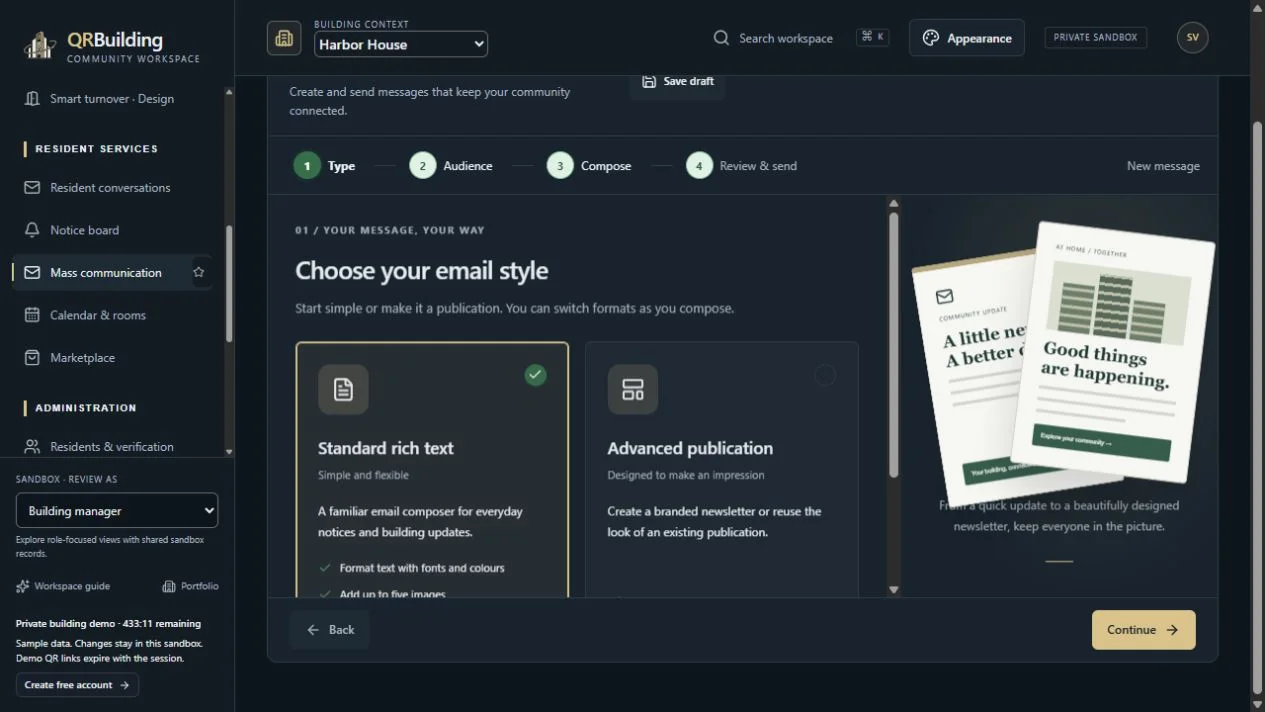Go to step 3 Compose
The height and width of the screenshot is (712, 1265).
click(589, 166)
